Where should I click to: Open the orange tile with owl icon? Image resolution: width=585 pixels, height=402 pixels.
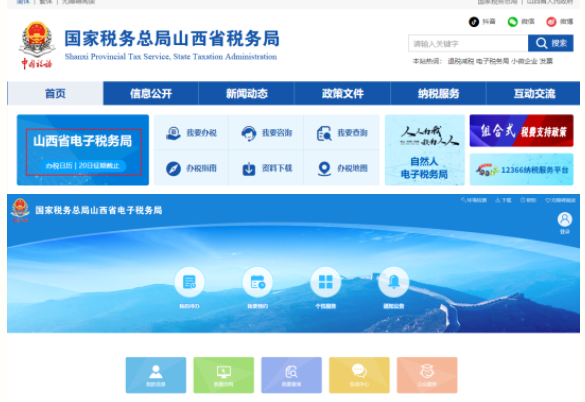click(427, 375)
